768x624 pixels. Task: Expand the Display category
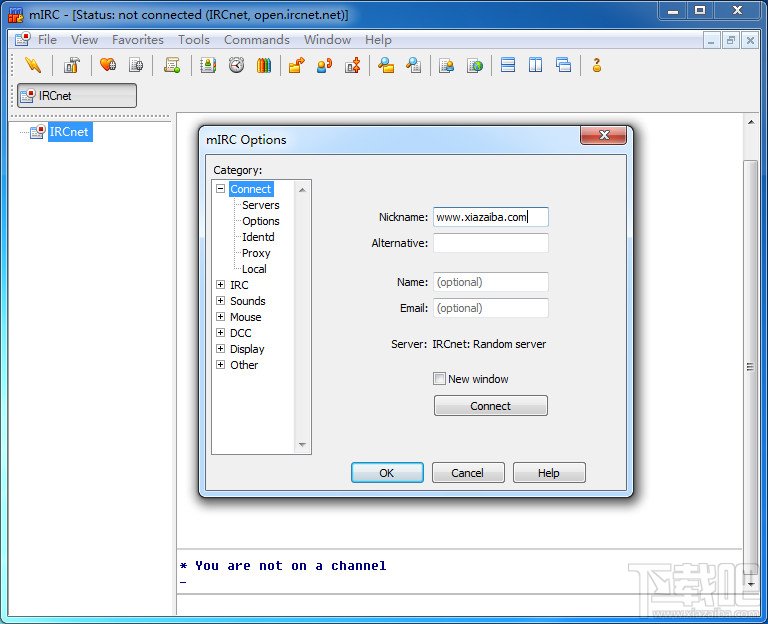pyautogui.click(x=220, y=349)
